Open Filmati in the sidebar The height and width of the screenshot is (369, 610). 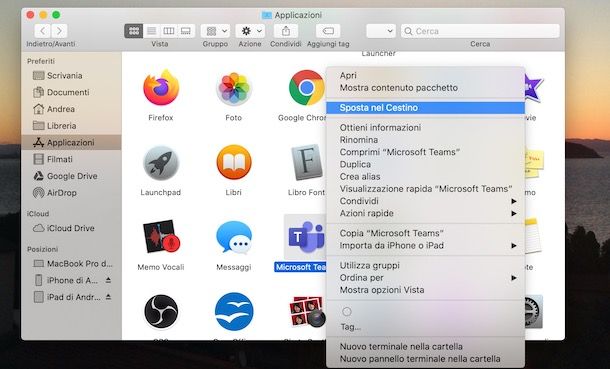[x=71, y=159]
